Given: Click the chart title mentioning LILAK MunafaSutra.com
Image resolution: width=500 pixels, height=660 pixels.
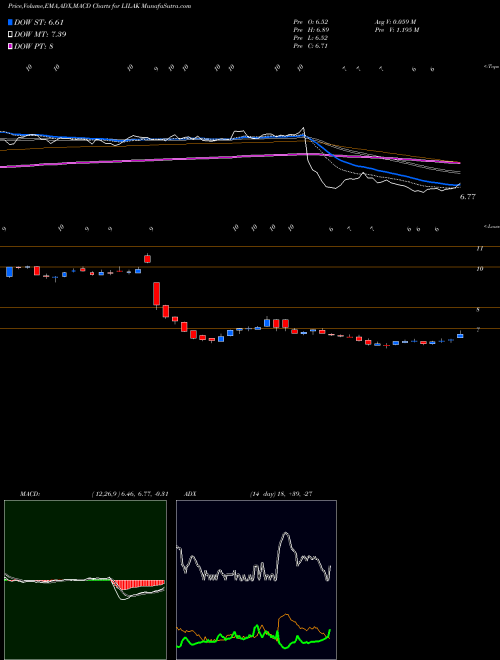Looking at the screenshot, I should click(x=99, y=6).
